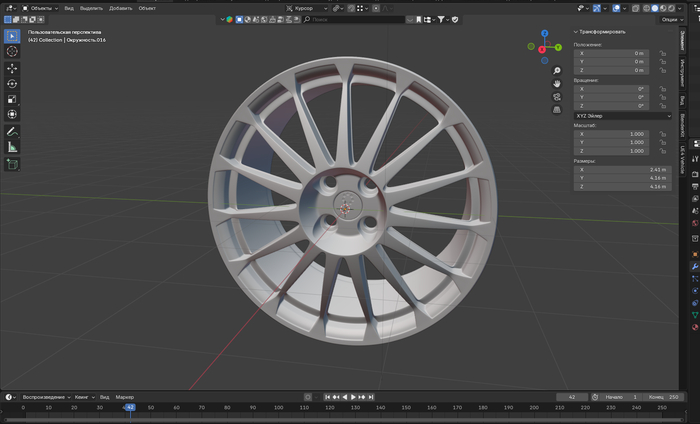Select the Scale tool
This screenshot has width=700, height=424.
click(12, 99)
